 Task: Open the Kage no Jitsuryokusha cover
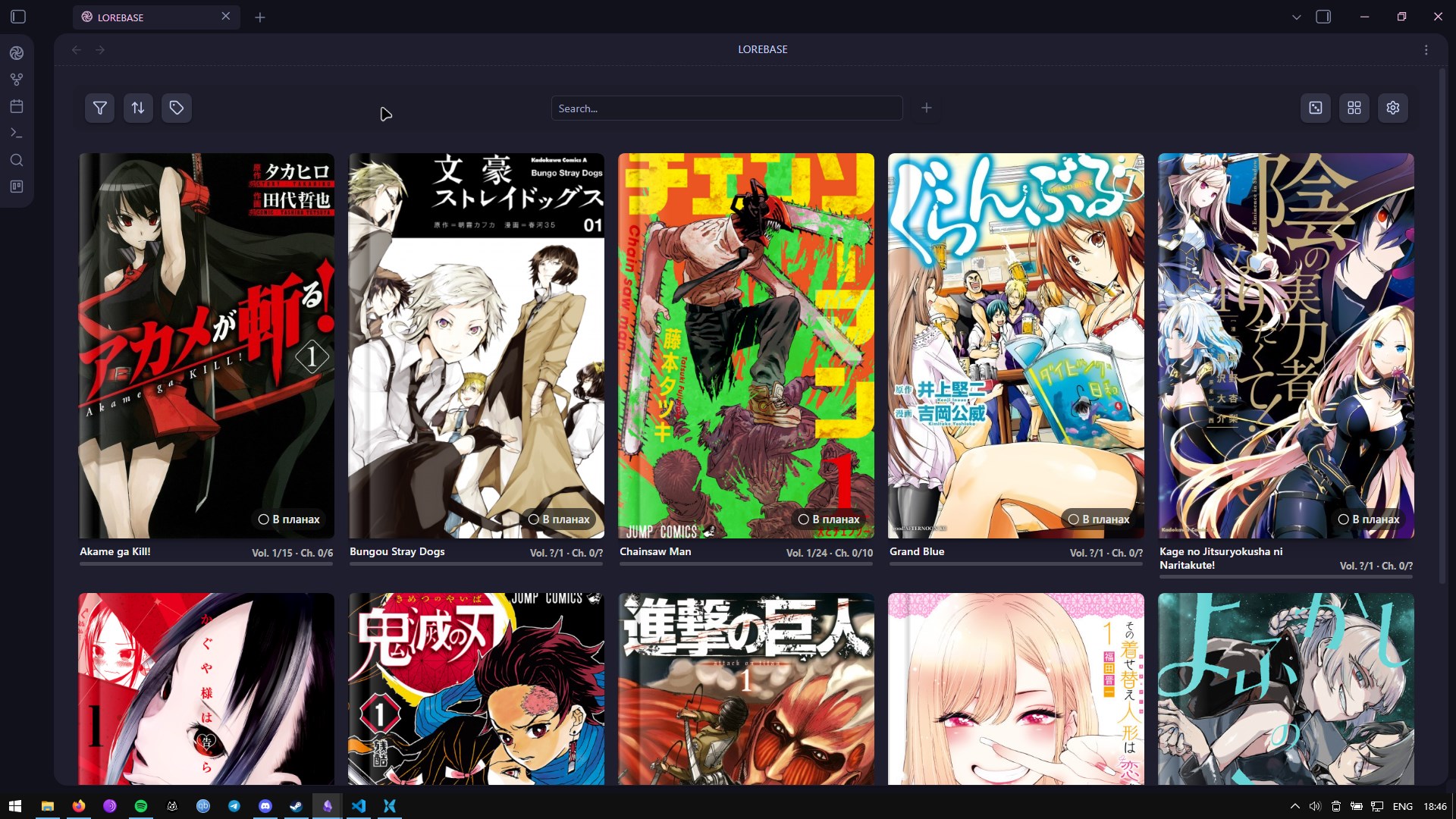coord(1286,346)
